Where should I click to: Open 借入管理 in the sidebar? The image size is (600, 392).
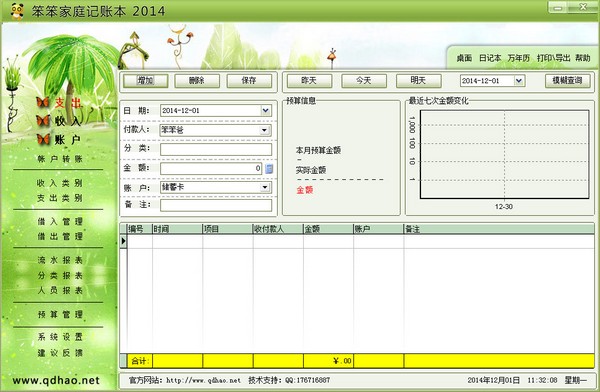tap(60, 221)
